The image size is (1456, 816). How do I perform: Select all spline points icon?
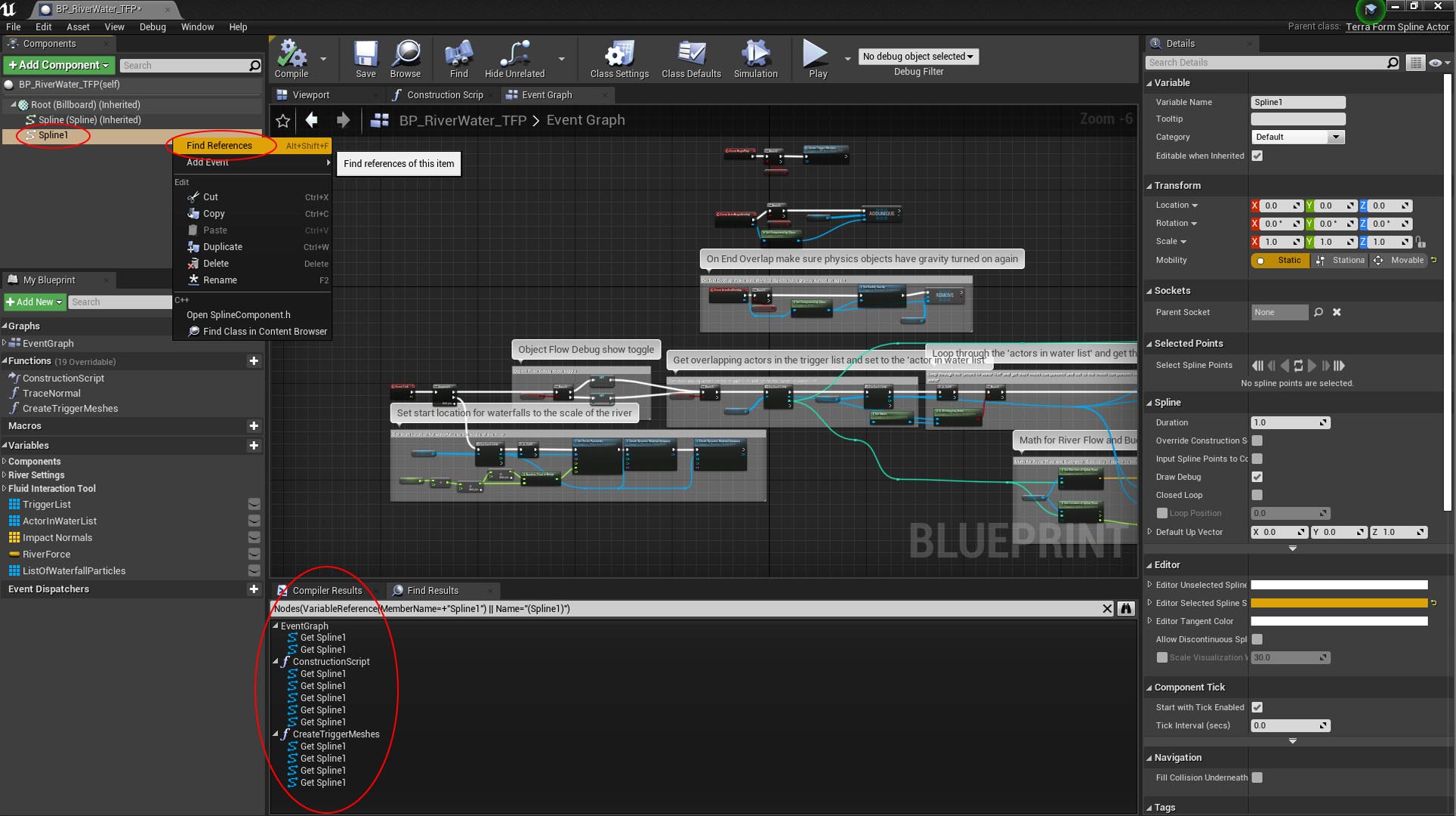(x=1298, y=366)
